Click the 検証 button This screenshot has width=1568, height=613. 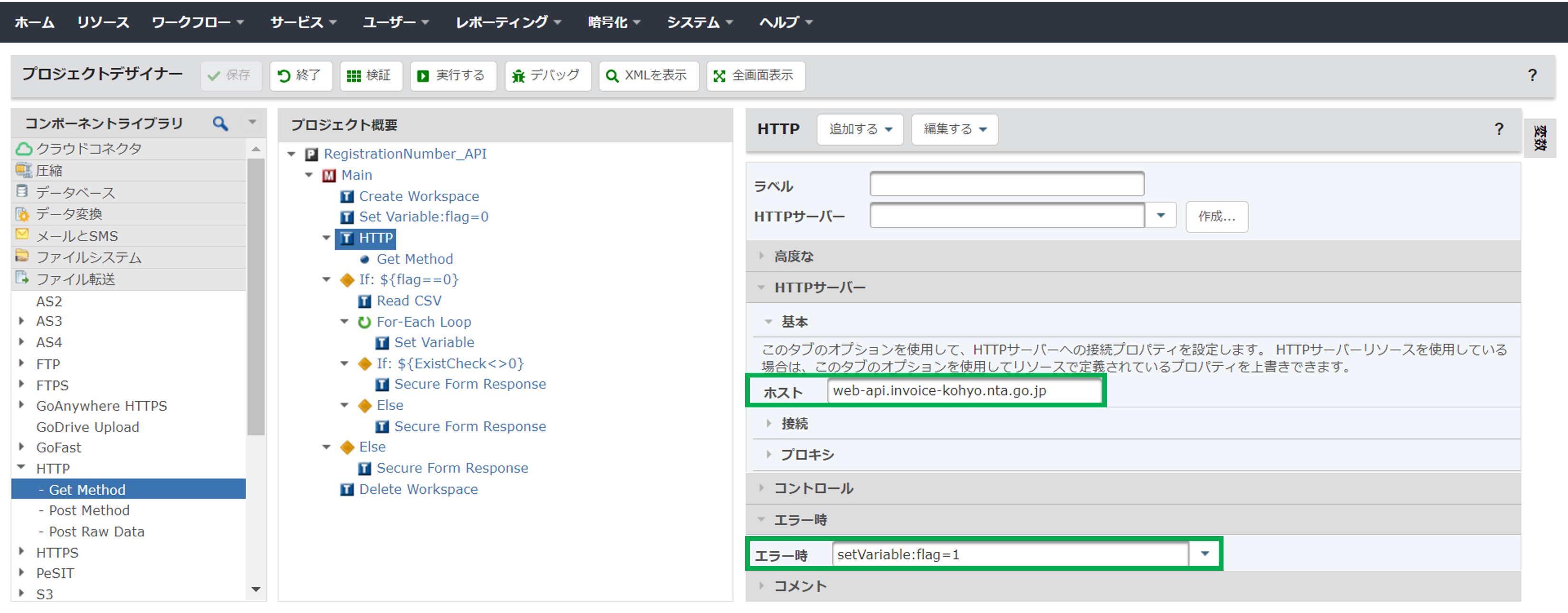pos(371,76)
